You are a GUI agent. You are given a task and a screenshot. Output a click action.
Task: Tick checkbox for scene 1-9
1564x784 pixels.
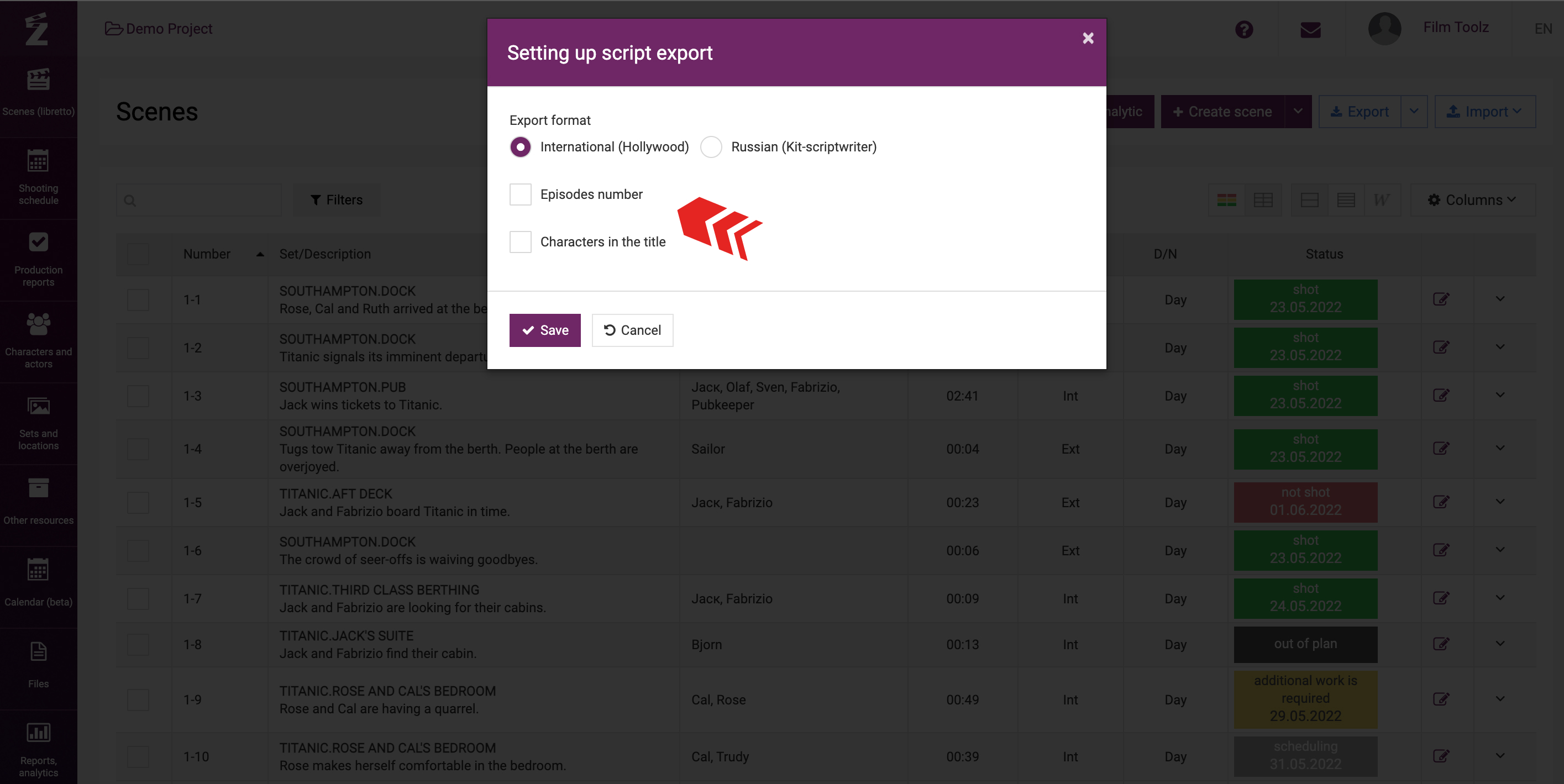pyautogui.click(x=138, y=699)
